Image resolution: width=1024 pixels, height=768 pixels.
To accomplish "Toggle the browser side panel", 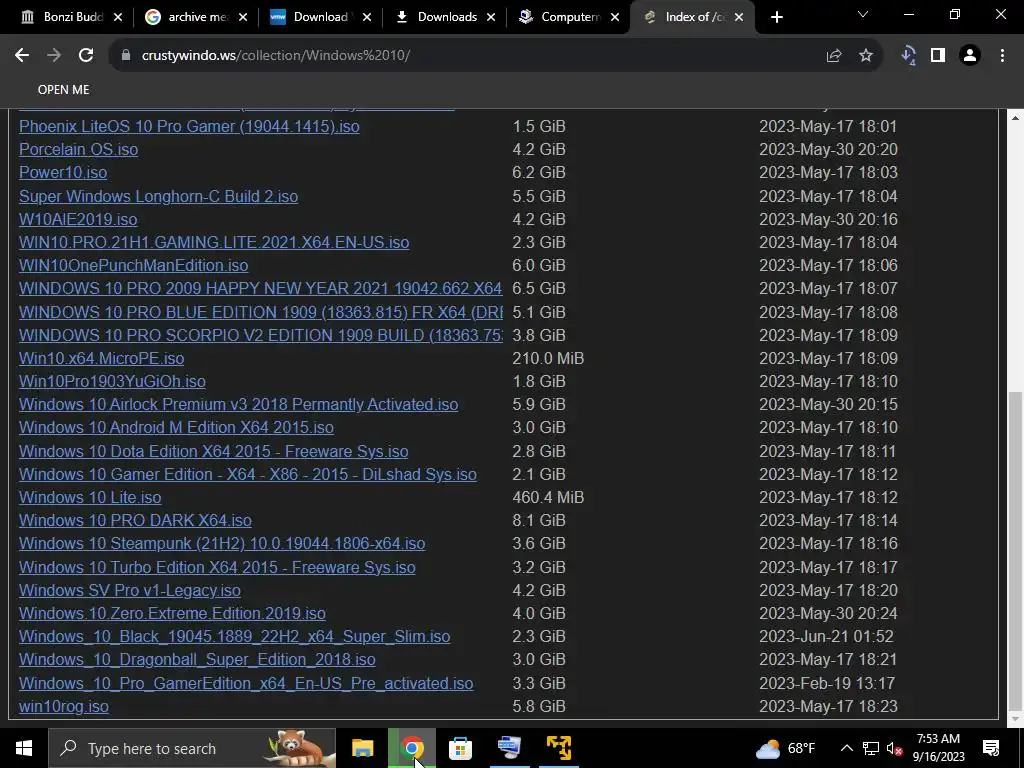I will click(x=938, y=56).
